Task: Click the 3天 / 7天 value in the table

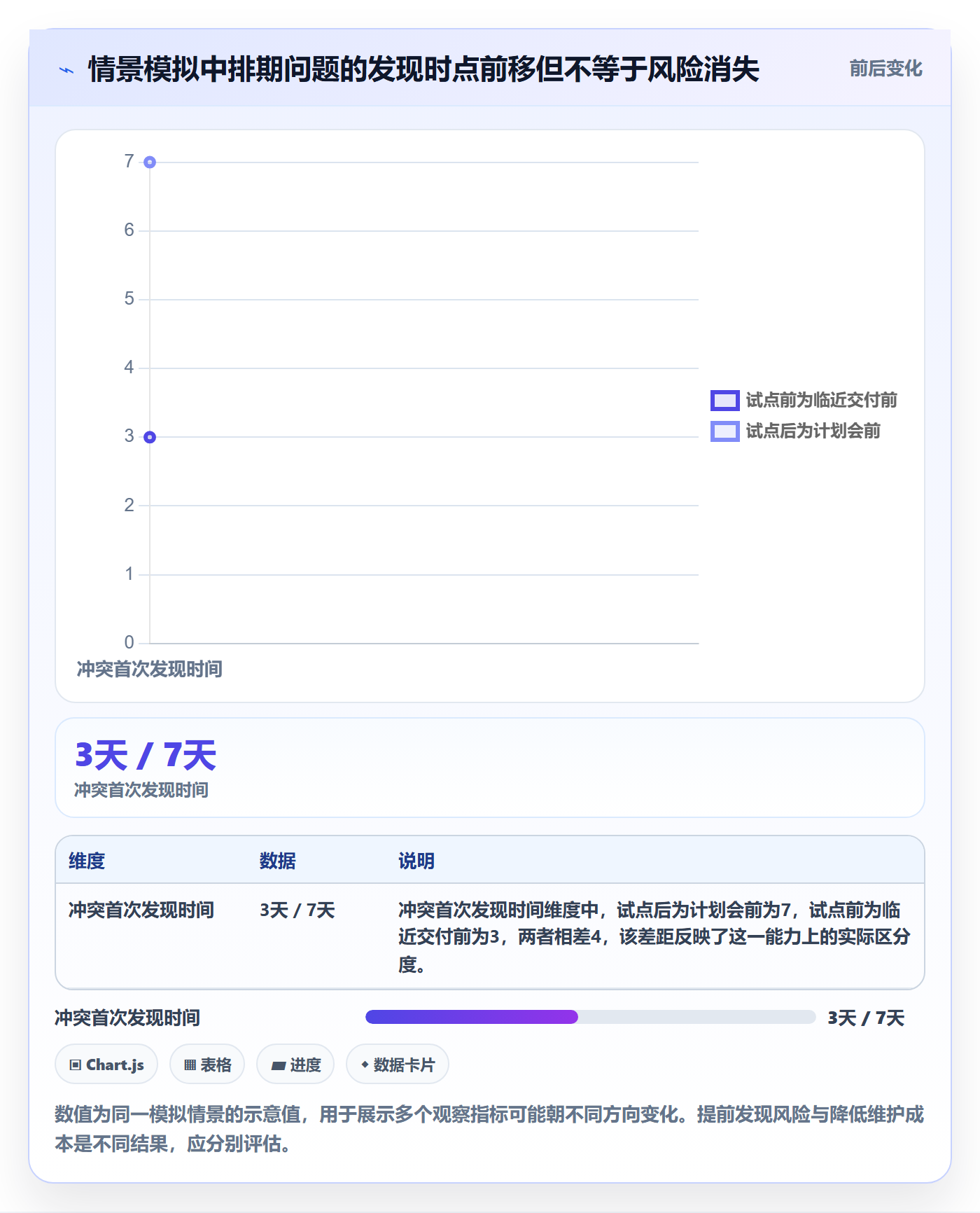Action: [x=297, y=910]
